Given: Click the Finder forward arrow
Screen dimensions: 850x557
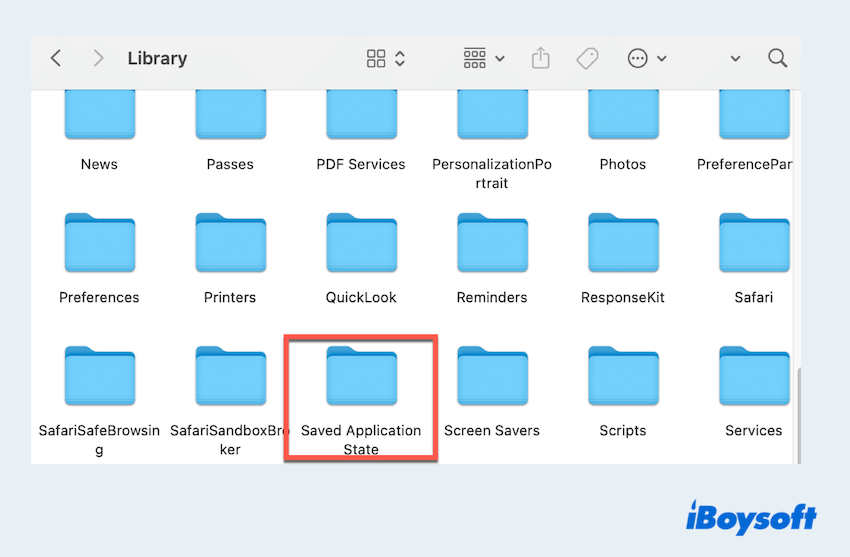Looking at the screenshot, I should 98,59.
